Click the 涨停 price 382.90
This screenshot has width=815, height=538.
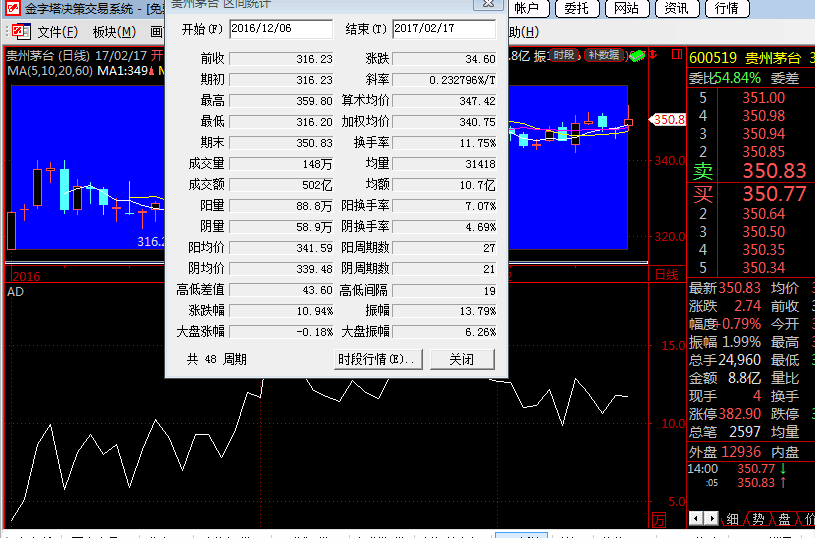pyautogui.click(x=740, y=414)
